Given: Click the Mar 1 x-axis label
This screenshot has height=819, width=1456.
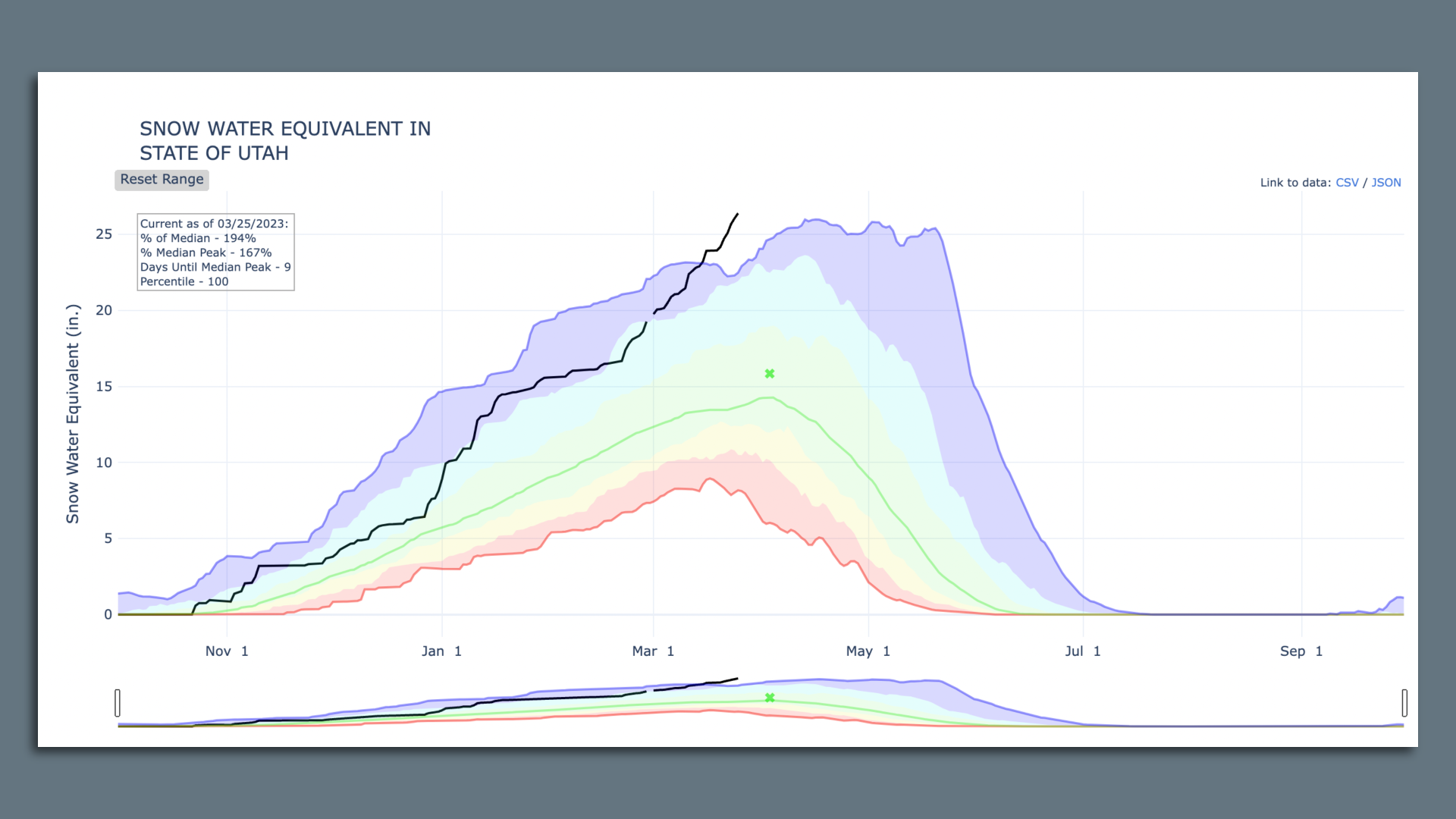Looking at the screenshot, I should pyautogui.click(x=653, y=651).
